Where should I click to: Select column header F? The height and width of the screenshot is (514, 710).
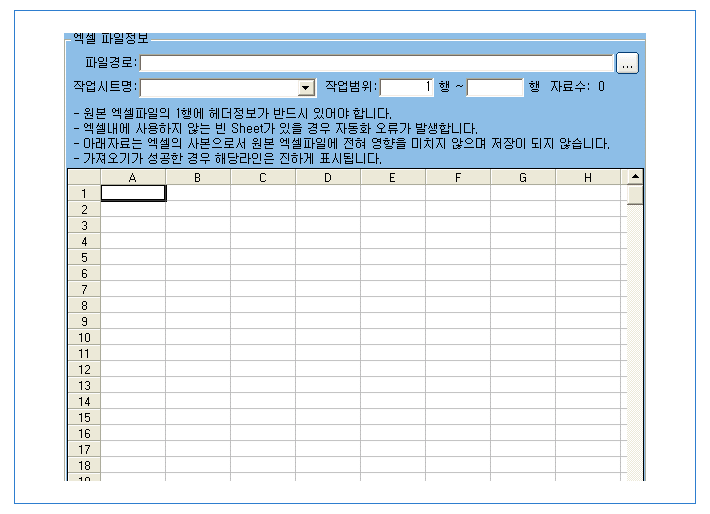tap(458, 178)
